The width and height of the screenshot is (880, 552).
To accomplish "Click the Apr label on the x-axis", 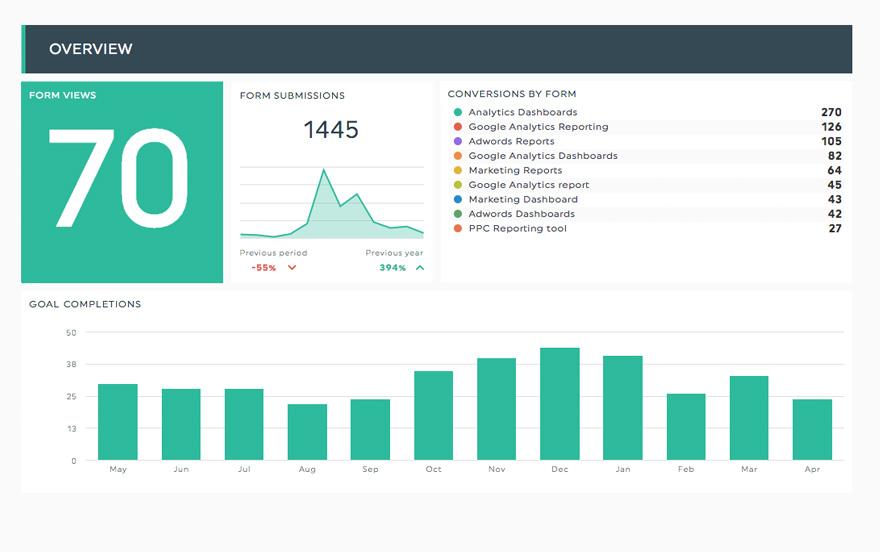I will (x=812, y=468).
